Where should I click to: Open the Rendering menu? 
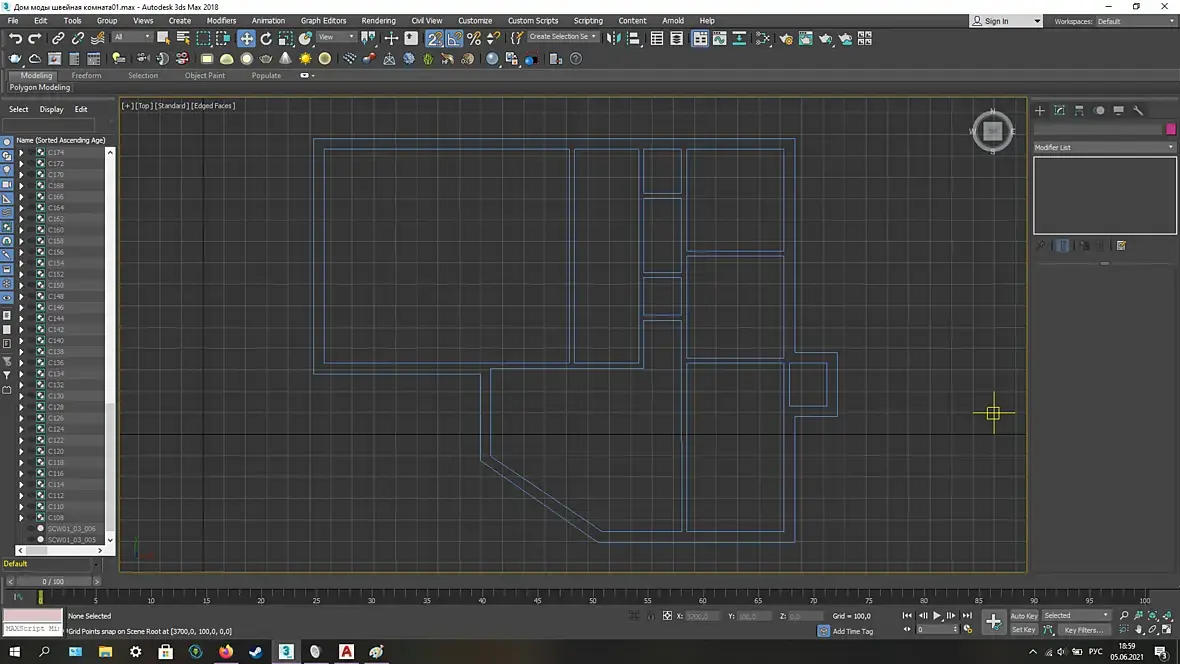[379, 21]
